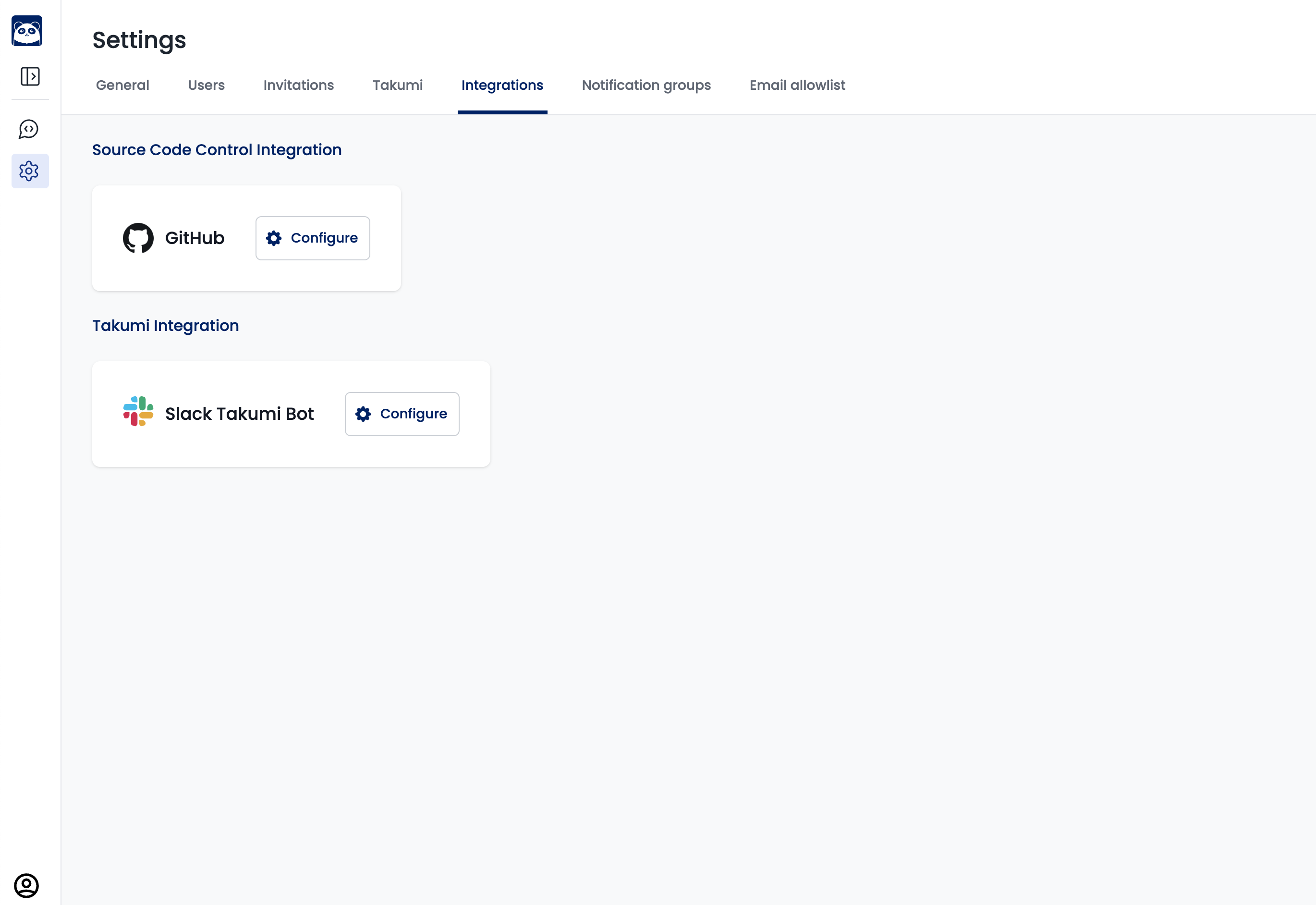Select the Takumi tab
The width and height of the screenshot is (1316, 905).
click(x=398, y=85)
